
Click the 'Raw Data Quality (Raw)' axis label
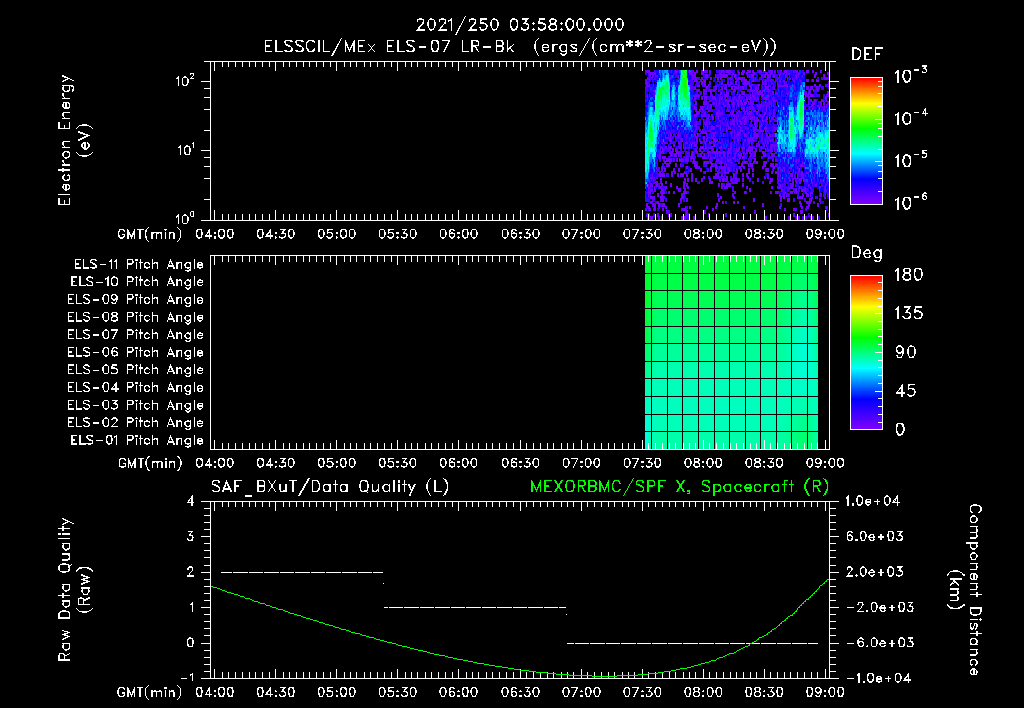(73, 590)
